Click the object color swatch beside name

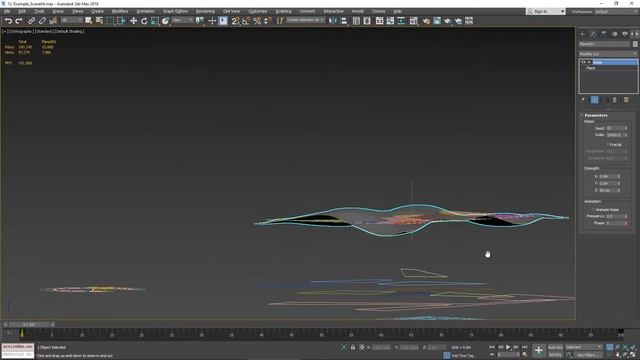[x=635, y=44]
